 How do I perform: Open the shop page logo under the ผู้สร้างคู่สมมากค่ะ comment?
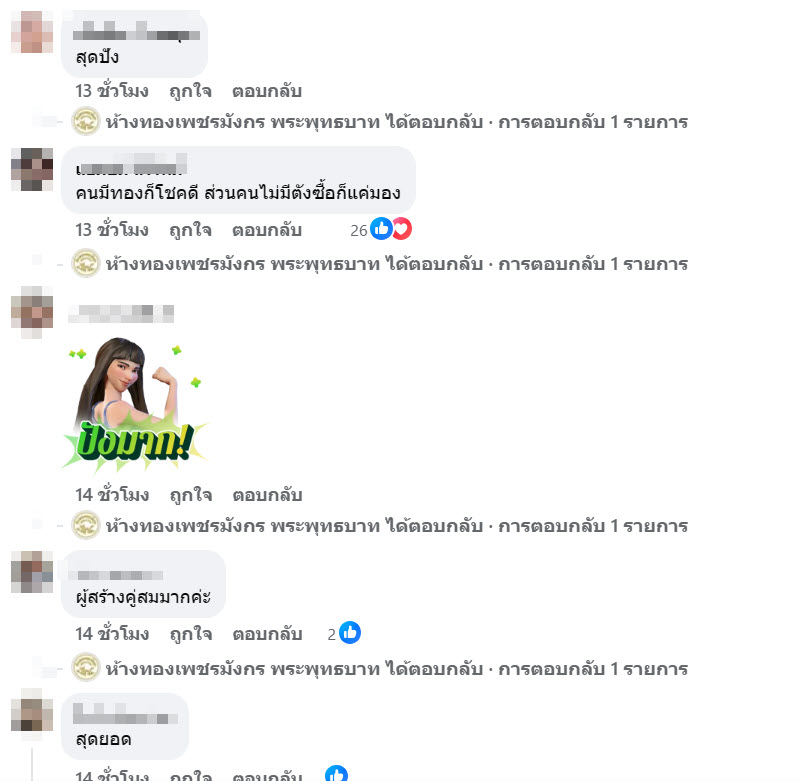click(86, 667)
